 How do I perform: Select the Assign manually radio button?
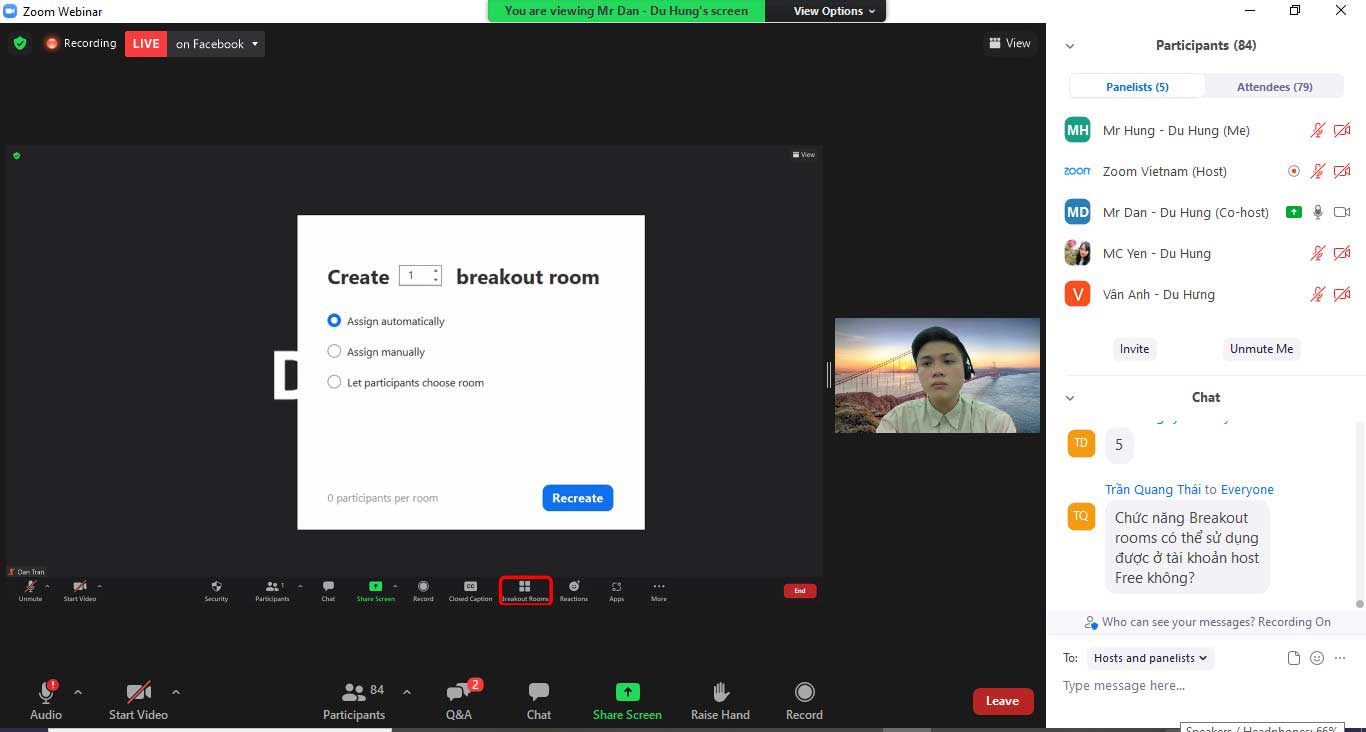click(x=333, y=352)
